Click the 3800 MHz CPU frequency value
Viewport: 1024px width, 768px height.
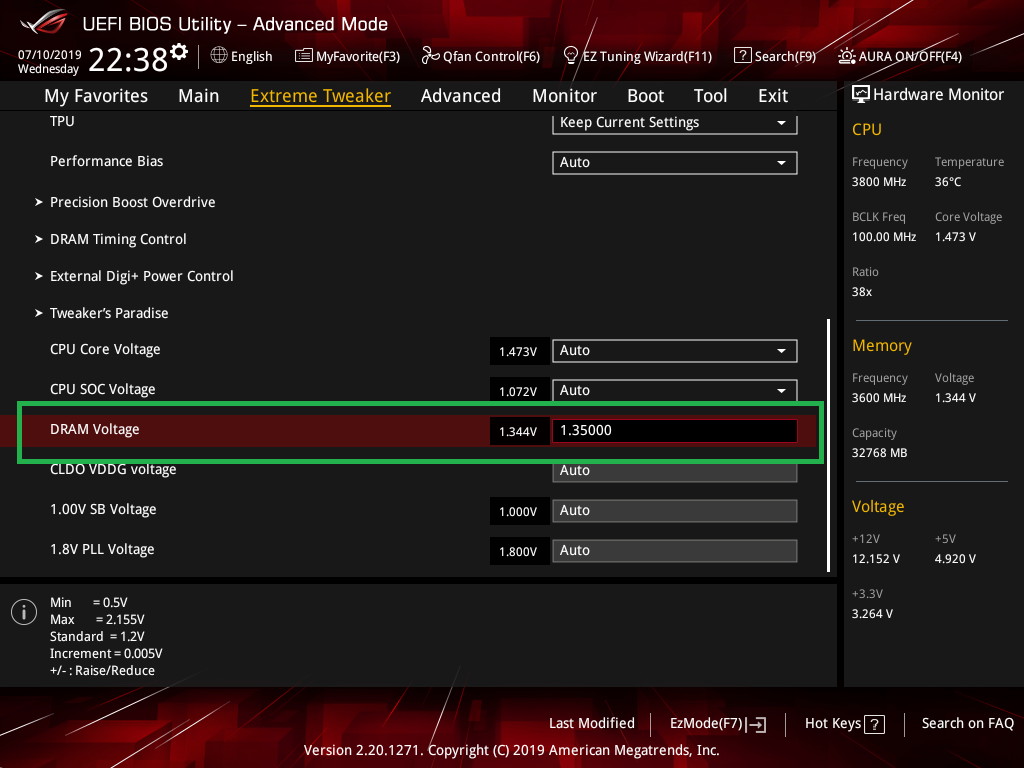coord(879,182)
